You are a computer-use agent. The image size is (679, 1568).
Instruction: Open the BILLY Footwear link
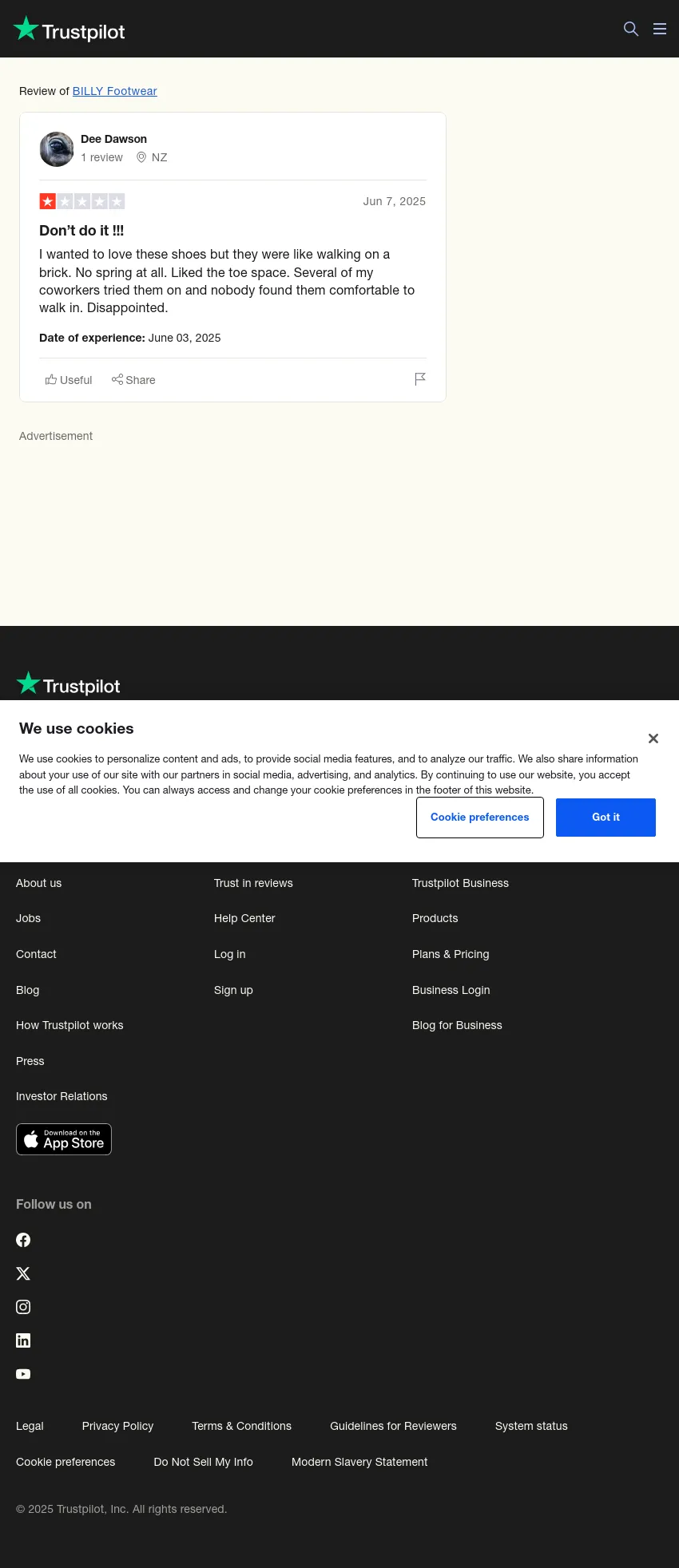(x=115, y=91)
